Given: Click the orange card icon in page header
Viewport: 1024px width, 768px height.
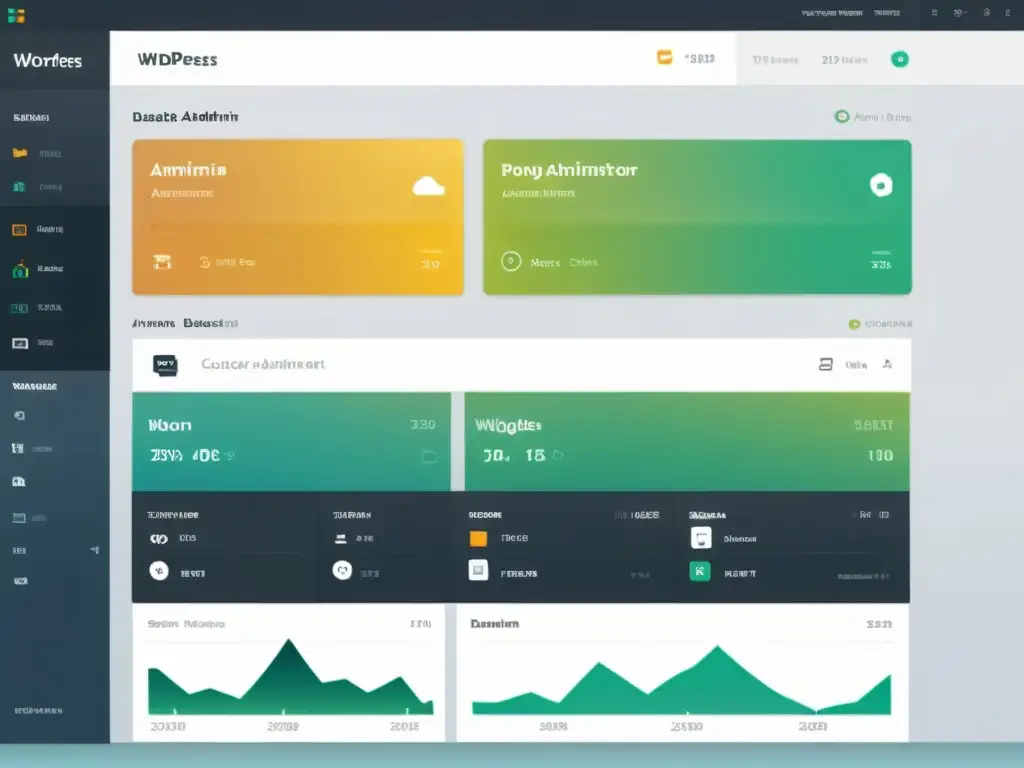Looking at the screenshot, I should coord(664,57).
